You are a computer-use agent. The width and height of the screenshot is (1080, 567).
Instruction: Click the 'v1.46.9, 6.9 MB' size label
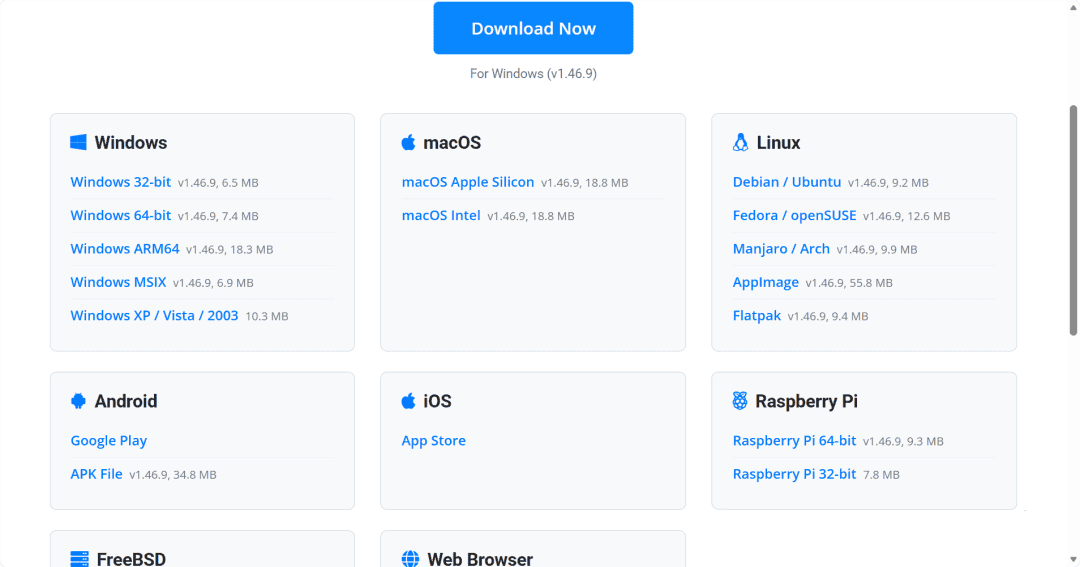coord(213,283)
